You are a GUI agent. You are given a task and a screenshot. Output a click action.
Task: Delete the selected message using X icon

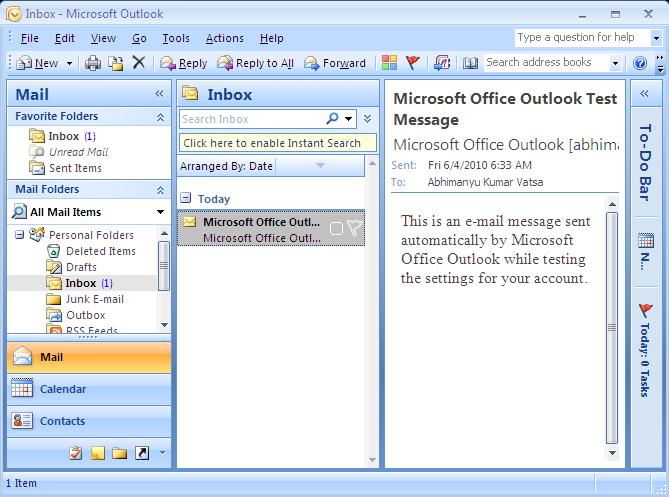[139, 63]
